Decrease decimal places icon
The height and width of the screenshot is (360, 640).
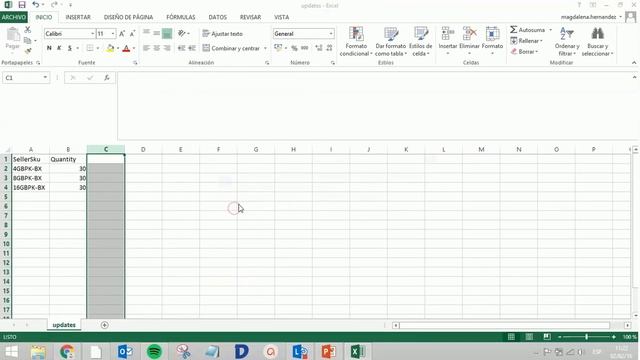pyautogui.click(x=329, y=48)
